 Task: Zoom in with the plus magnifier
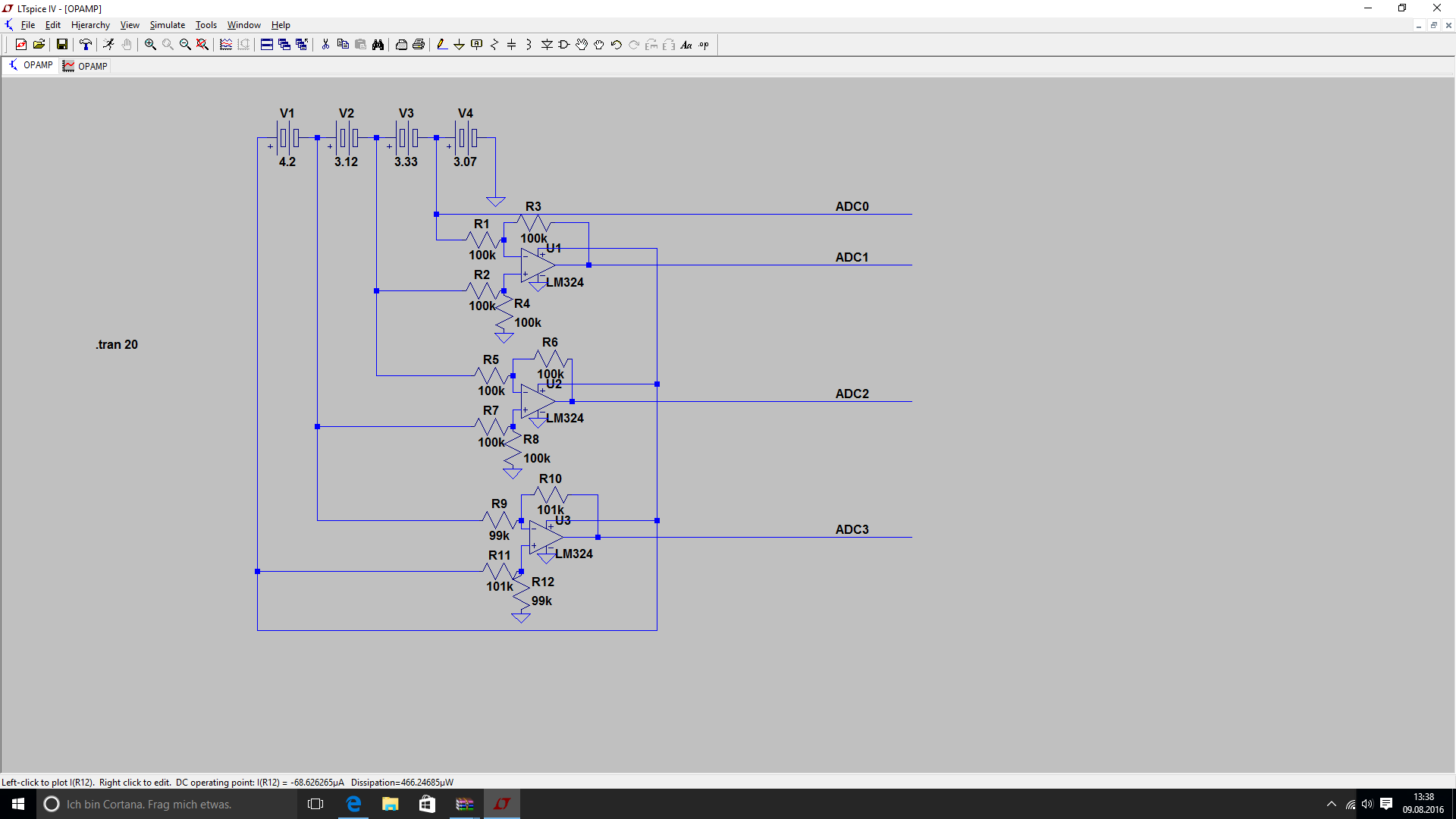coord(150,45)
